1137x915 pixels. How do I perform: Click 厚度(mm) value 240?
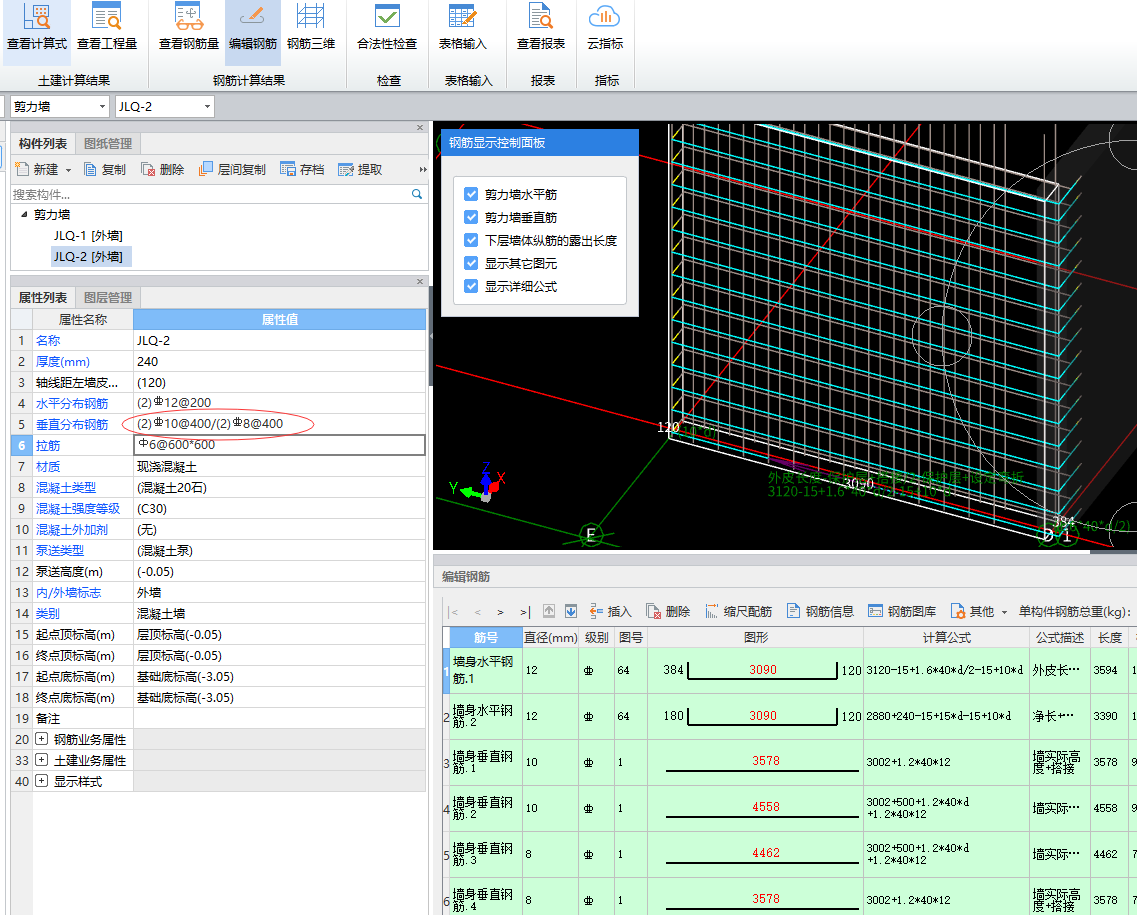280,361
